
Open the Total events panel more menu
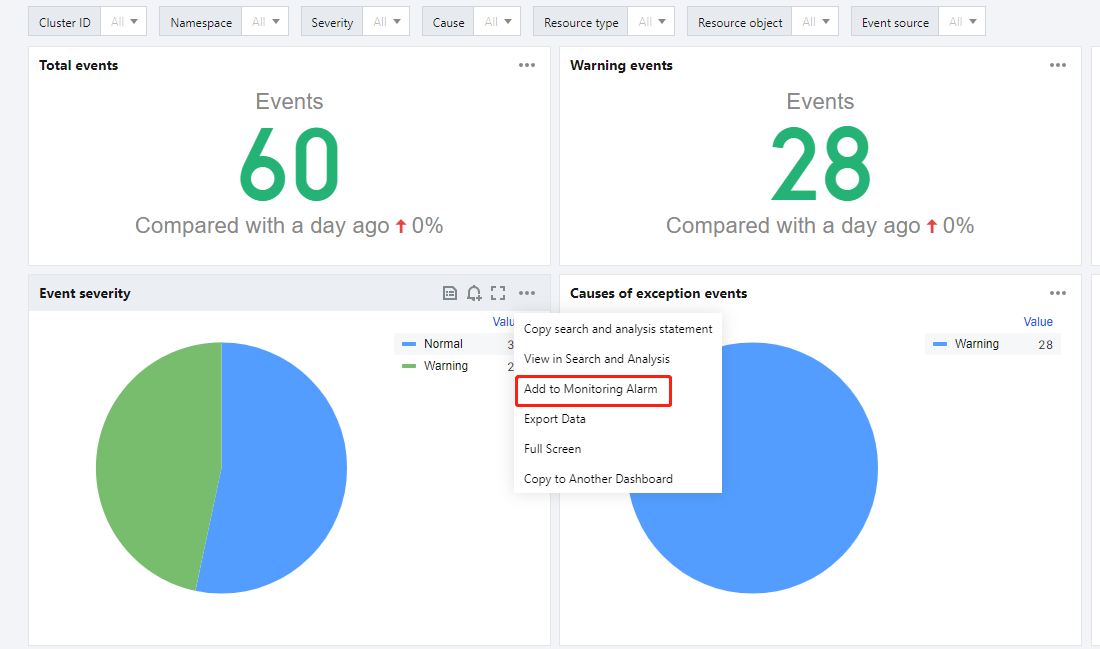[527, 65]
